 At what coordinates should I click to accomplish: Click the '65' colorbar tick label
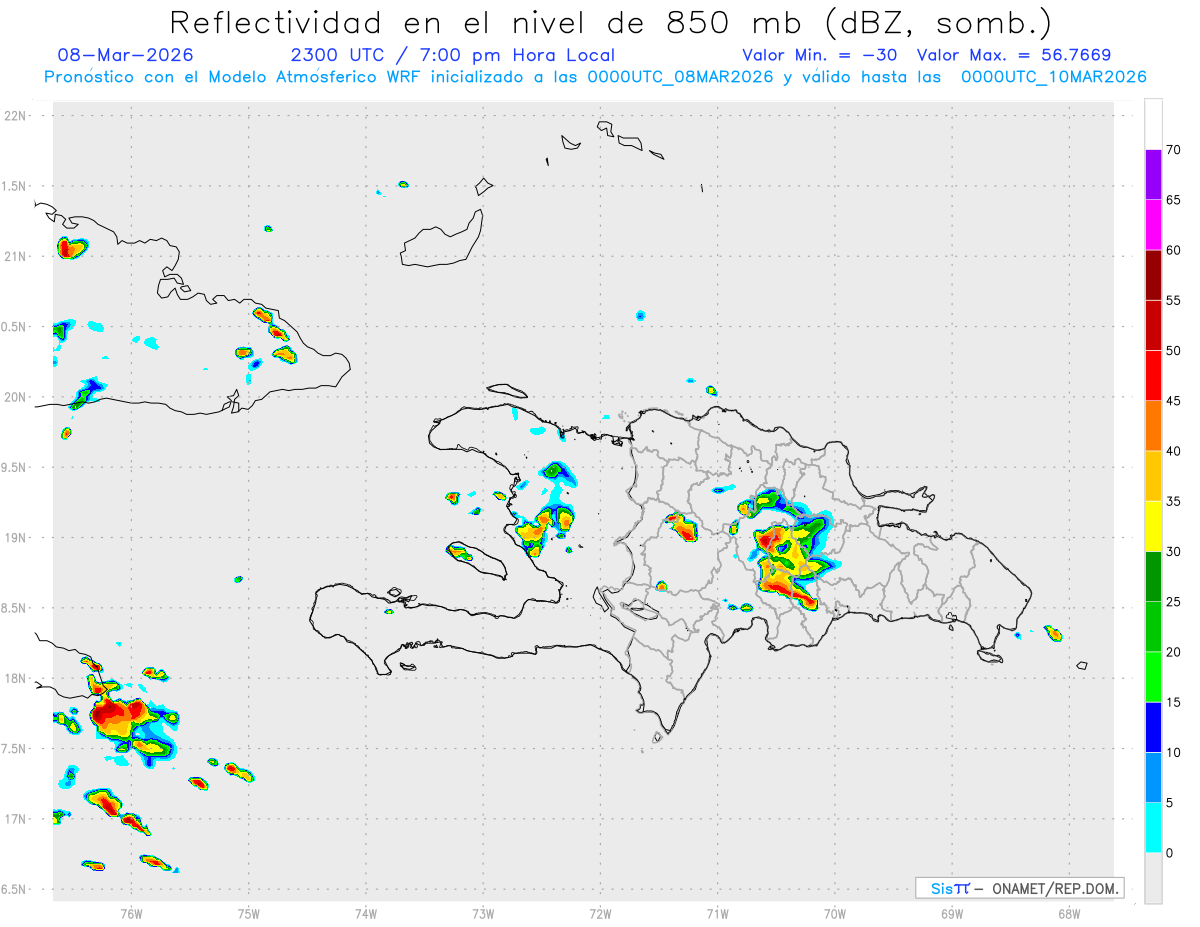click(x=1173, y=200)
